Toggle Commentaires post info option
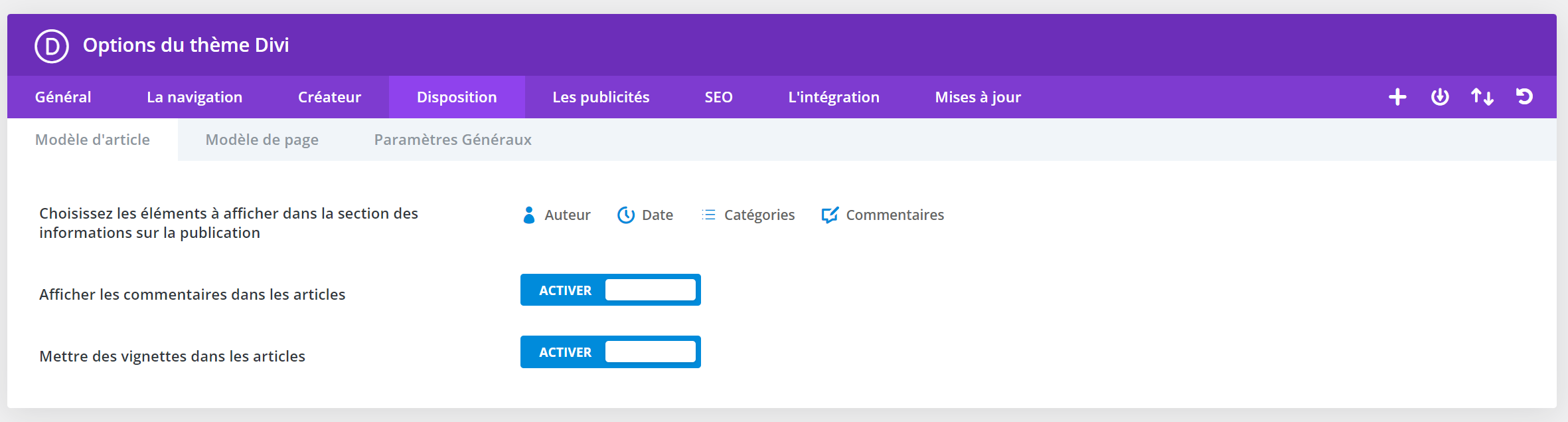1568x422 pixels. [883, 215]
